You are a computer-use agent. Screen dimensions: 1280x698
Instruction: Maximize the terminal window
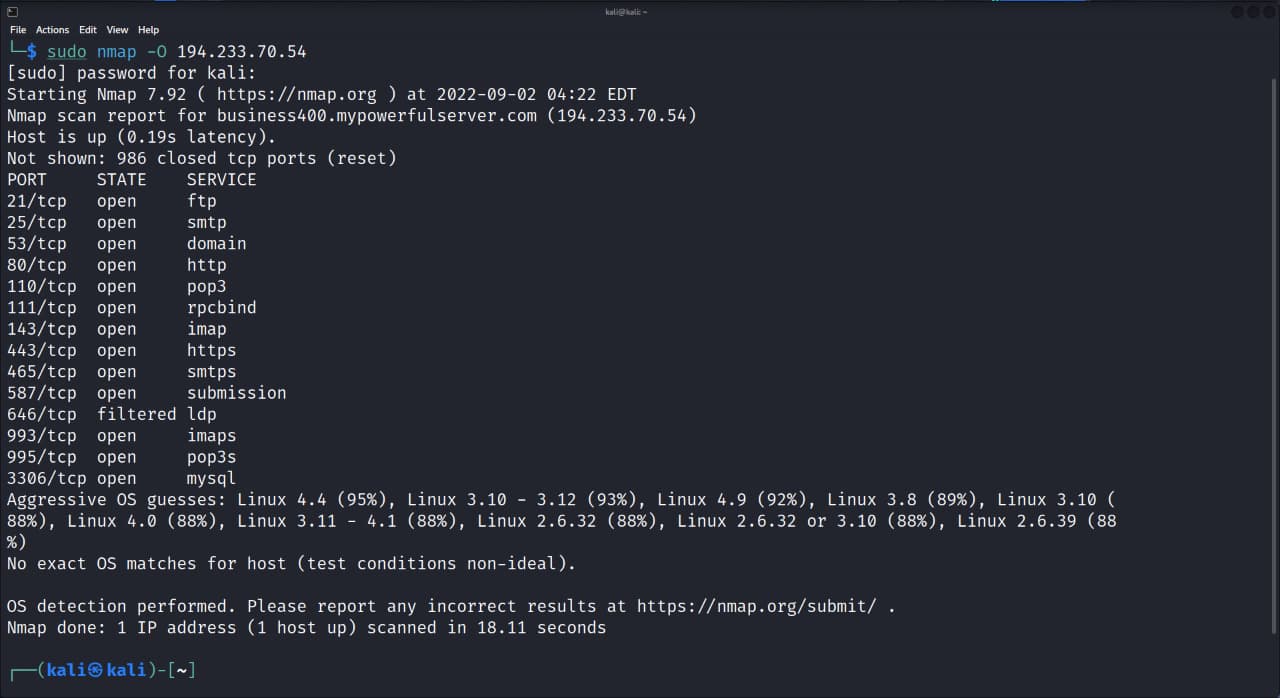[x=1253, y=12]
